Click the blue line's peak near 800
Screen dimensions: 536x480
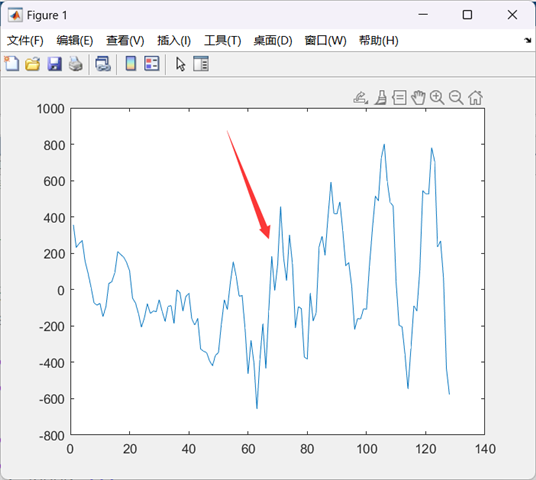point(384,145)
